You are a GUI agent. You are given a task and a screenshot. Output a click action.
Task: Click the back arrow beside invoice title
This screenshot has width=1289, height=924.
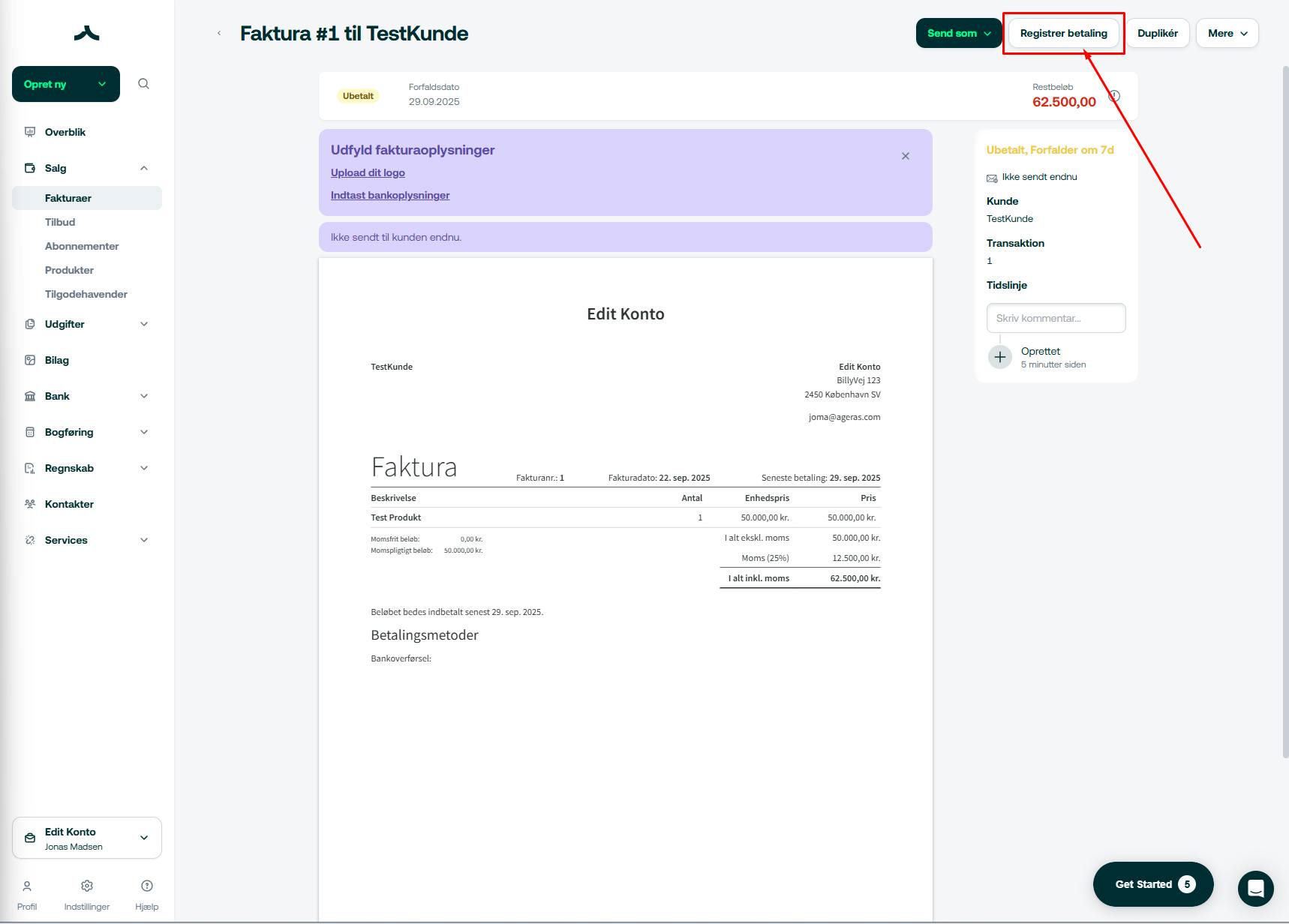[219, 33]
